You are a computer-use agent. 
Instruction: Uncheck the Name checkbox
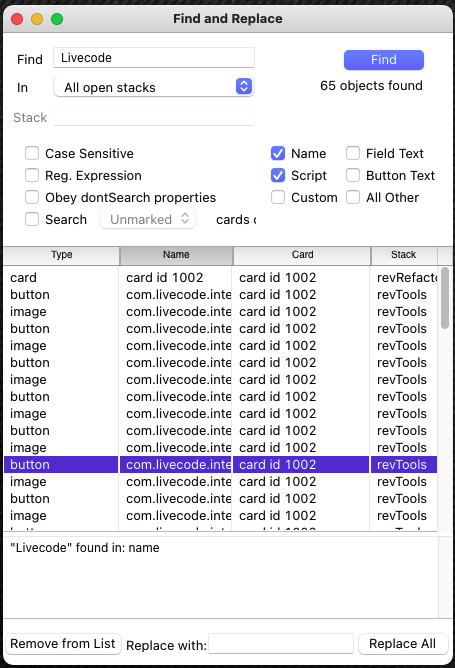point(278,153)
